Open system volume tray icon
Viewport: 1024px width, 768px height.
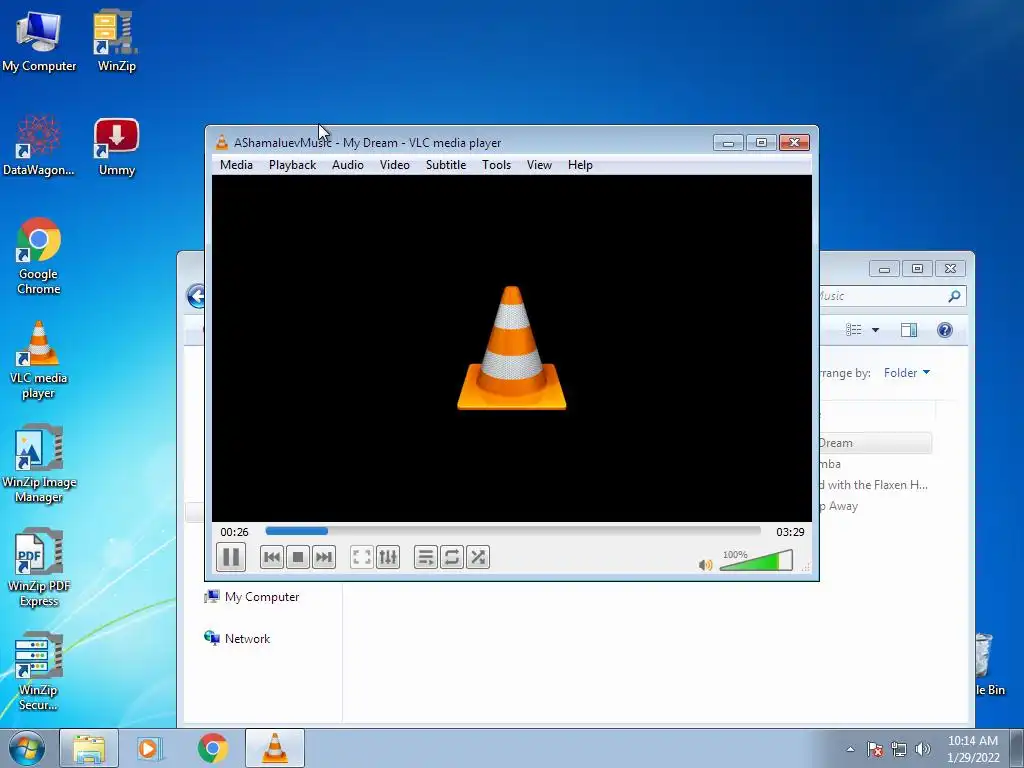pyautogui.click(x=923, y=749)
